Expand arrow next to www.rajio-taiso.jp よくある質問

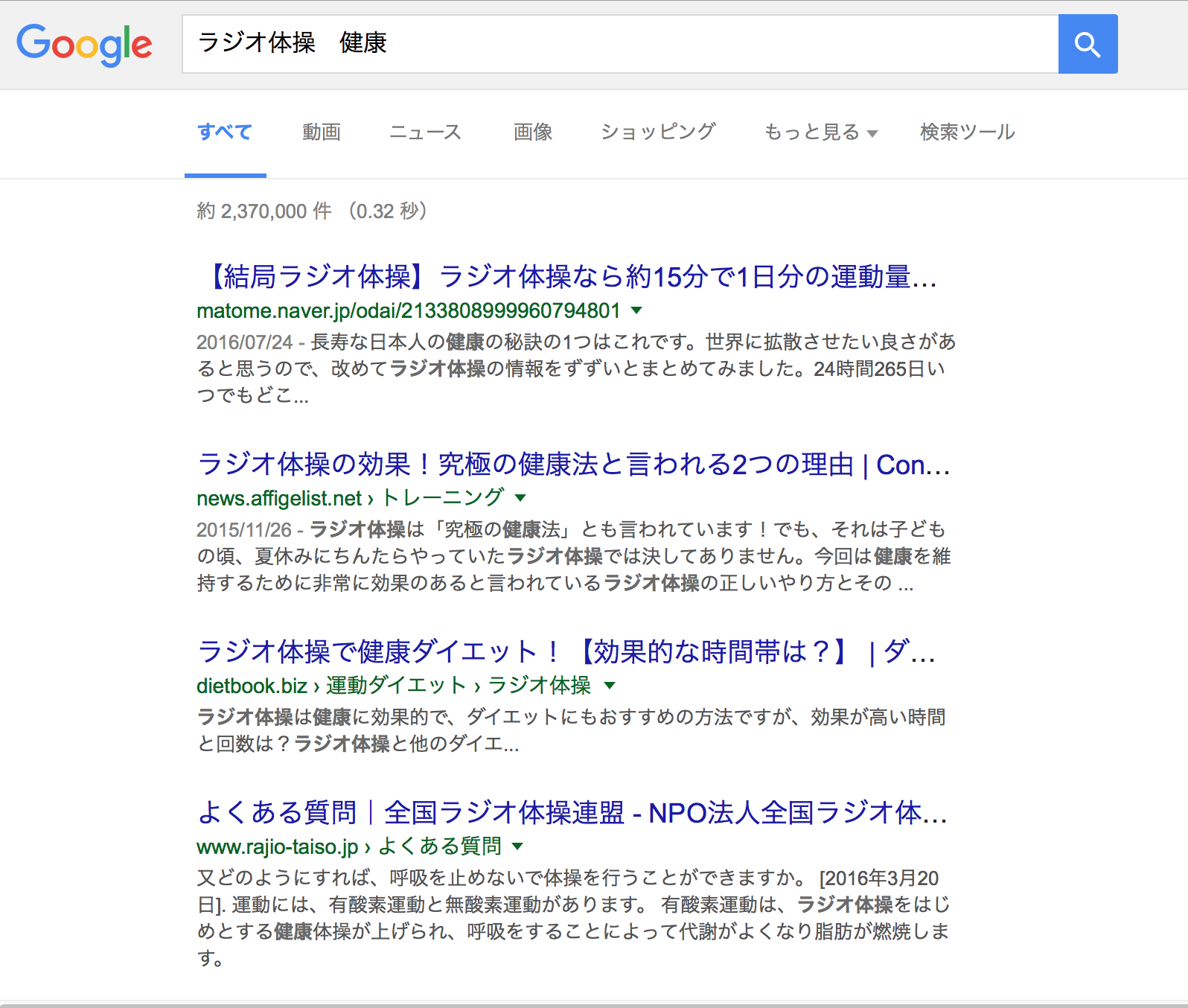[518, 846]
